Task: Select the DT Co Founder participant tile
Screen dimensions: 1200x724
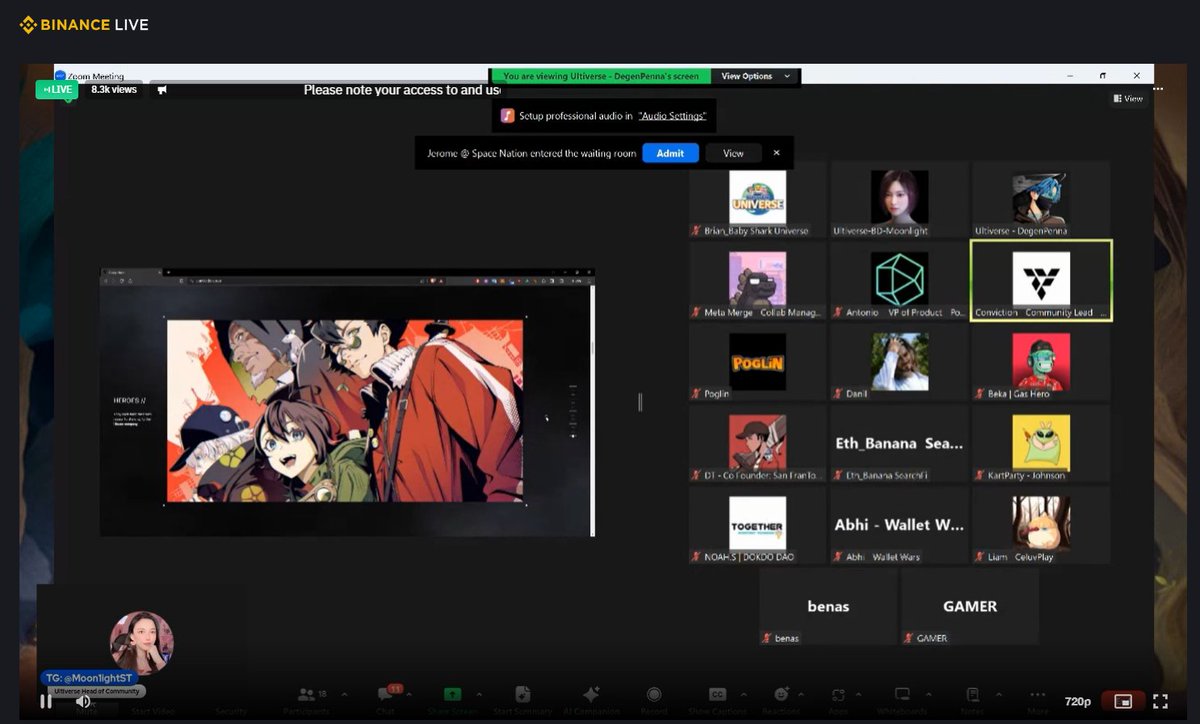Action: [x=757, y=444]
